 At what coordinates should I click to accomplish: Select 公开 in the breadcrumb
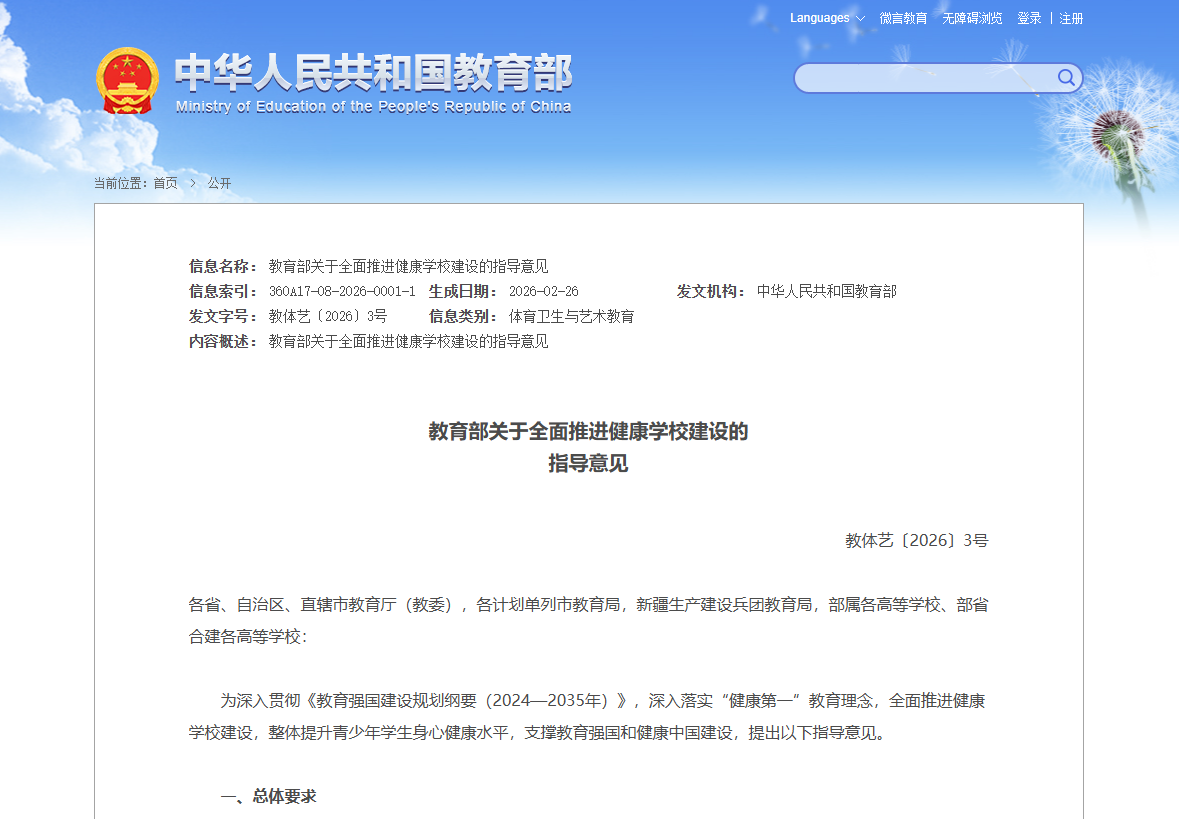coord(219,183)
